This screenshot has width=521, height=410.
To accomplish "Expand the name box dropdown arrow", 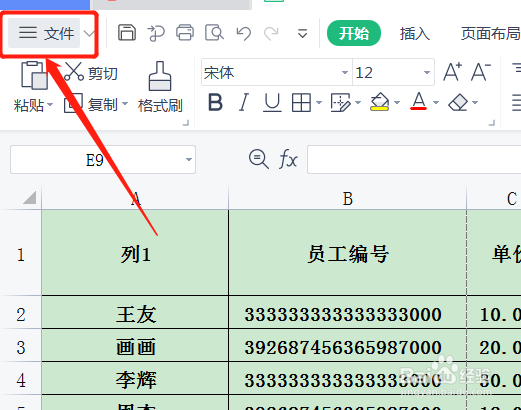I will coord(189,160).
